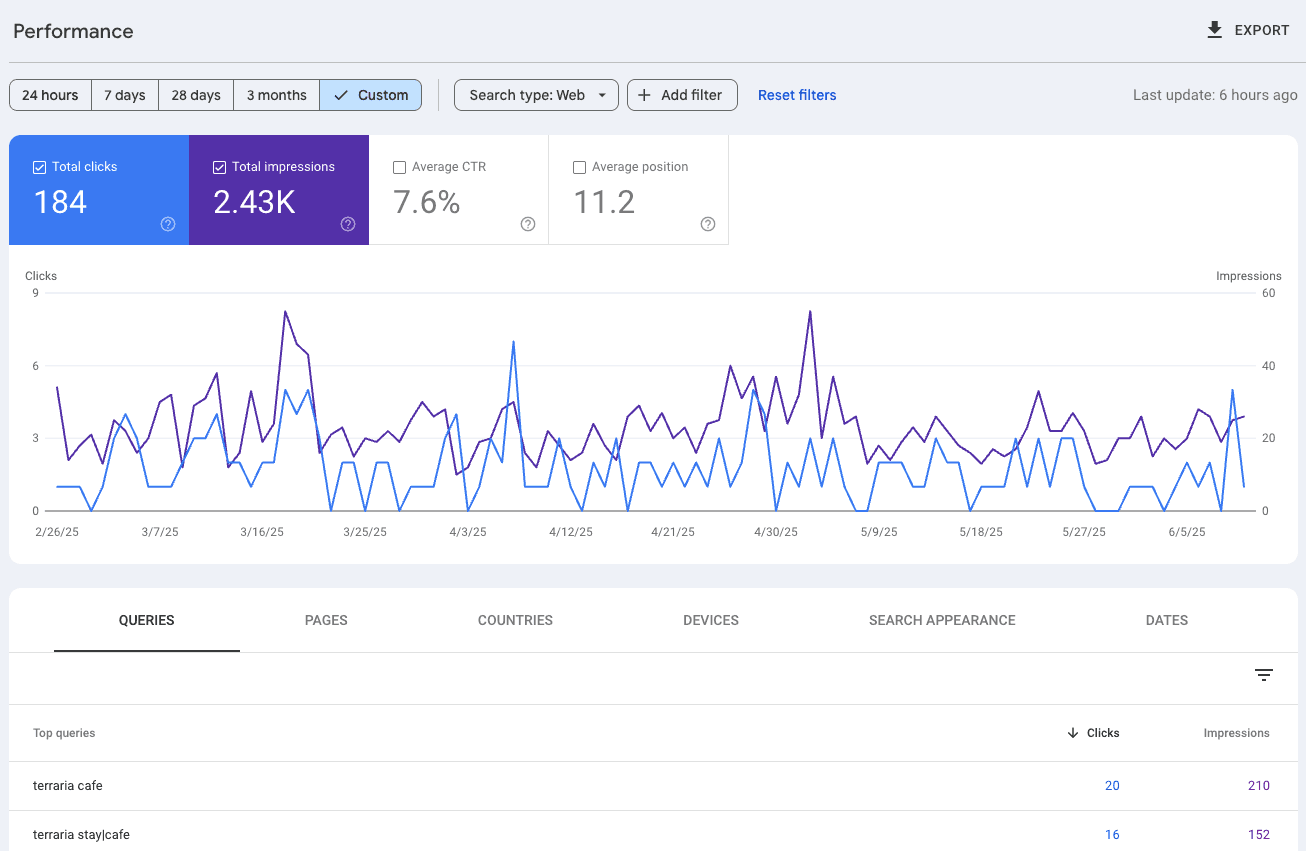Click the Top queries column header

coord(64,733)
